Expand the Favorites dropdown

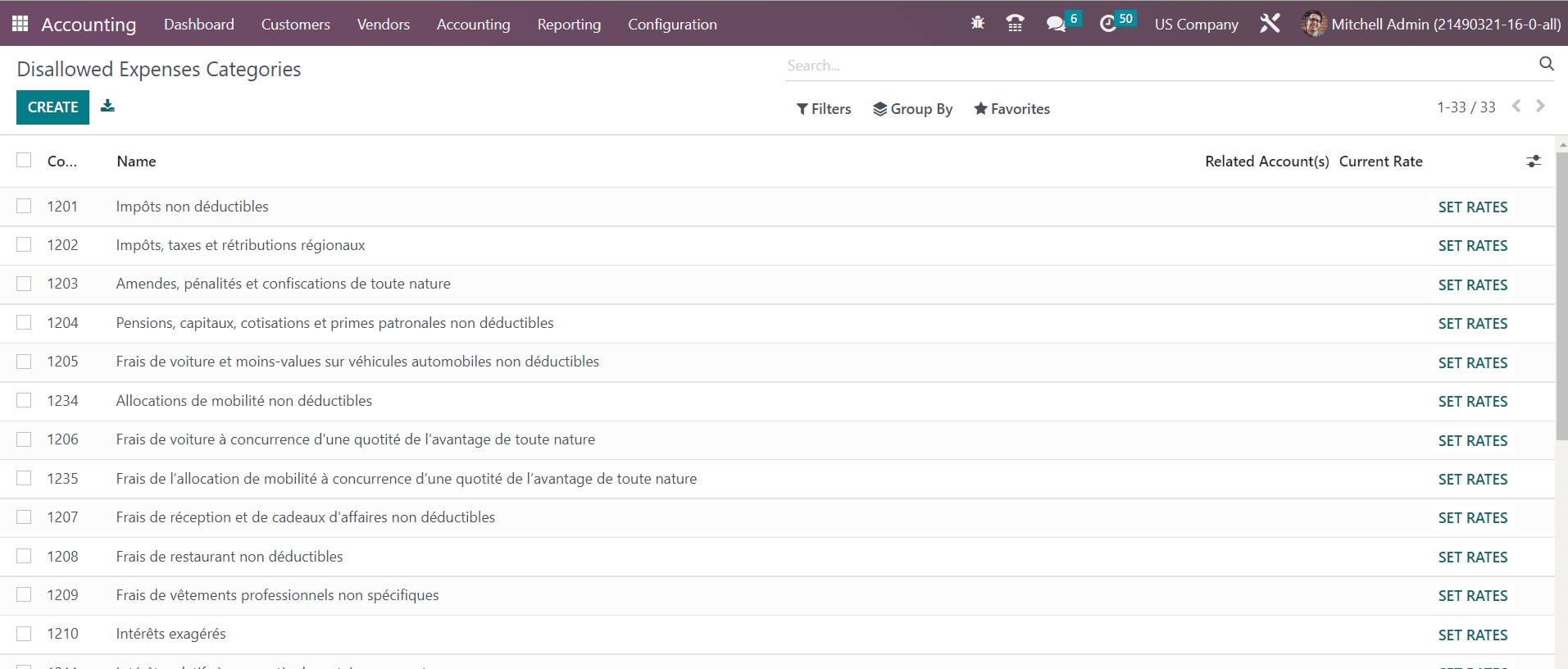[1011, 109]
